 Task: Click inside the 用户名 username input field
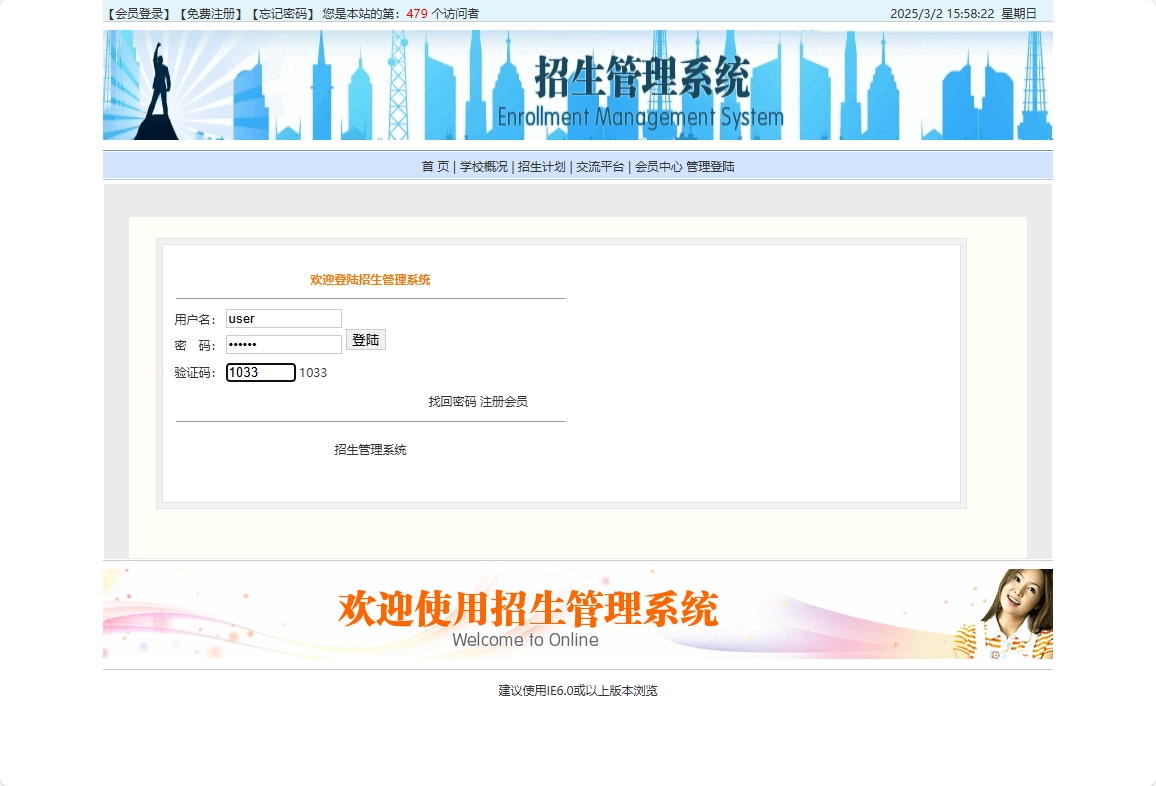point(283,318)
